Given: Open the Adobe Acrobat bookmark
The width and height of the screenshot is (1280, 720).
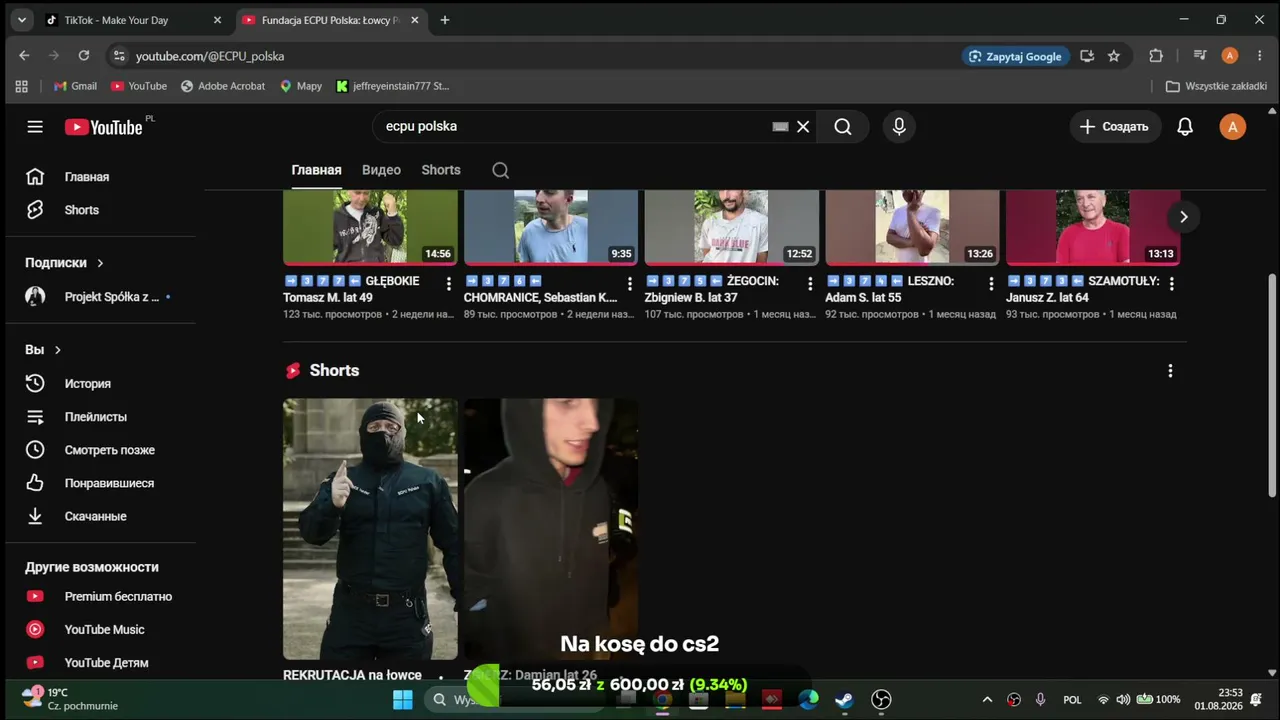Looking at the screenshot, I should coord(222,86).
